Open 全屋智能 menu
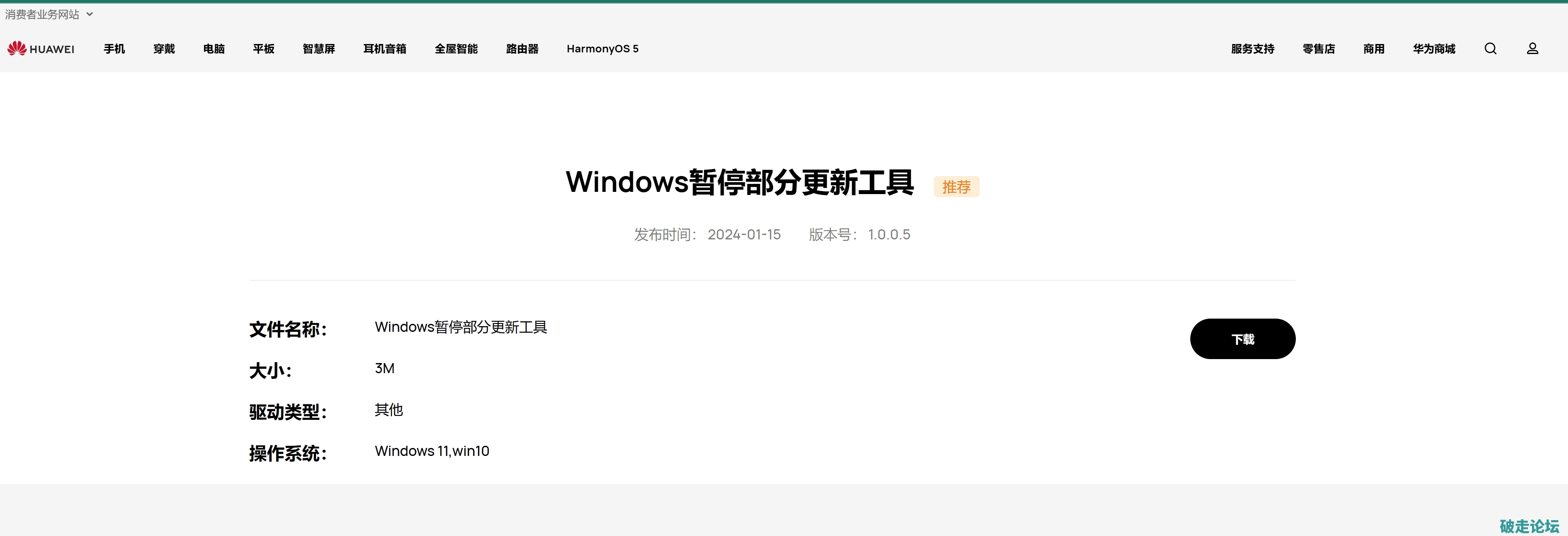 (456, 49)
